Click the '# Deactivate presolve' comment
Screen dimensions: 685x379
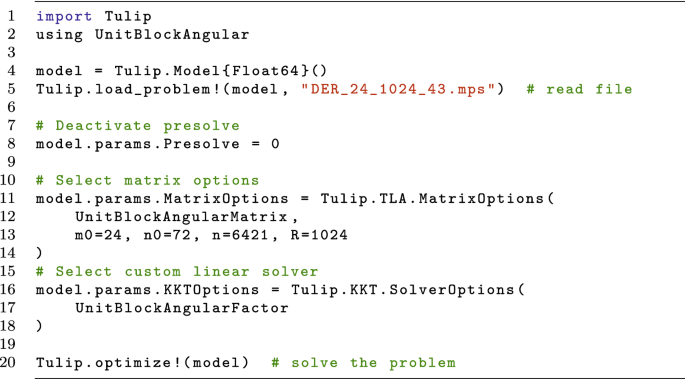click(x=138, y=126)
